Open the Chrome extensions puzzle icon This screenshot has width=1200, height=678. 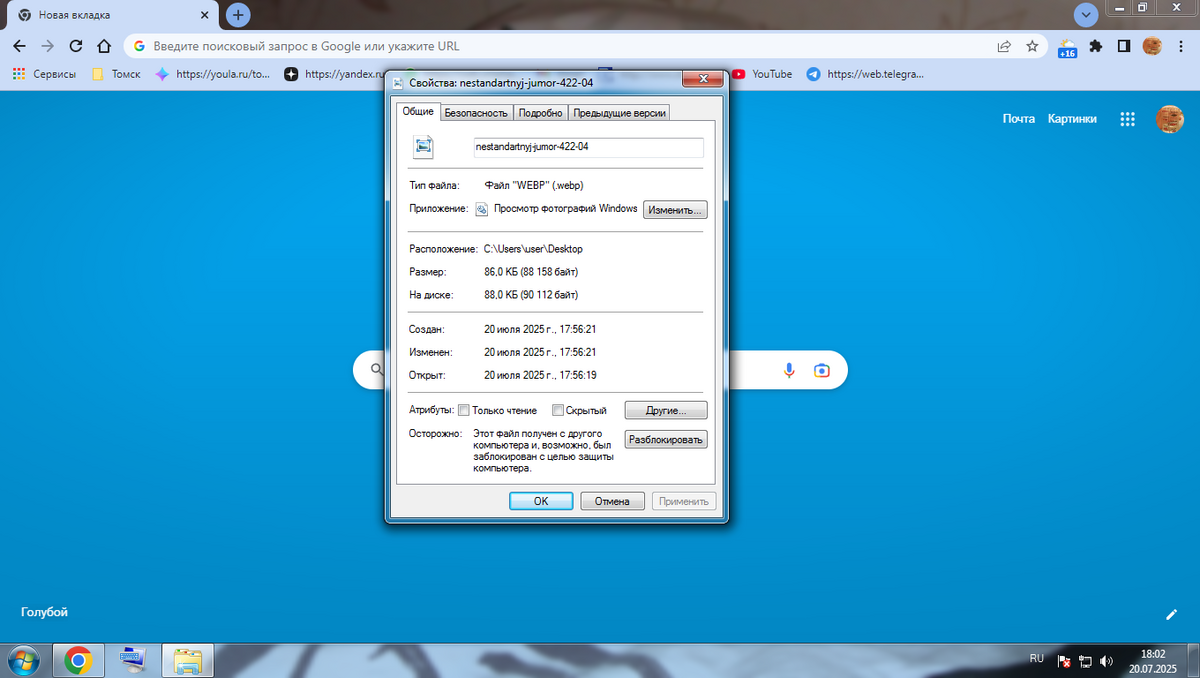1096,46
